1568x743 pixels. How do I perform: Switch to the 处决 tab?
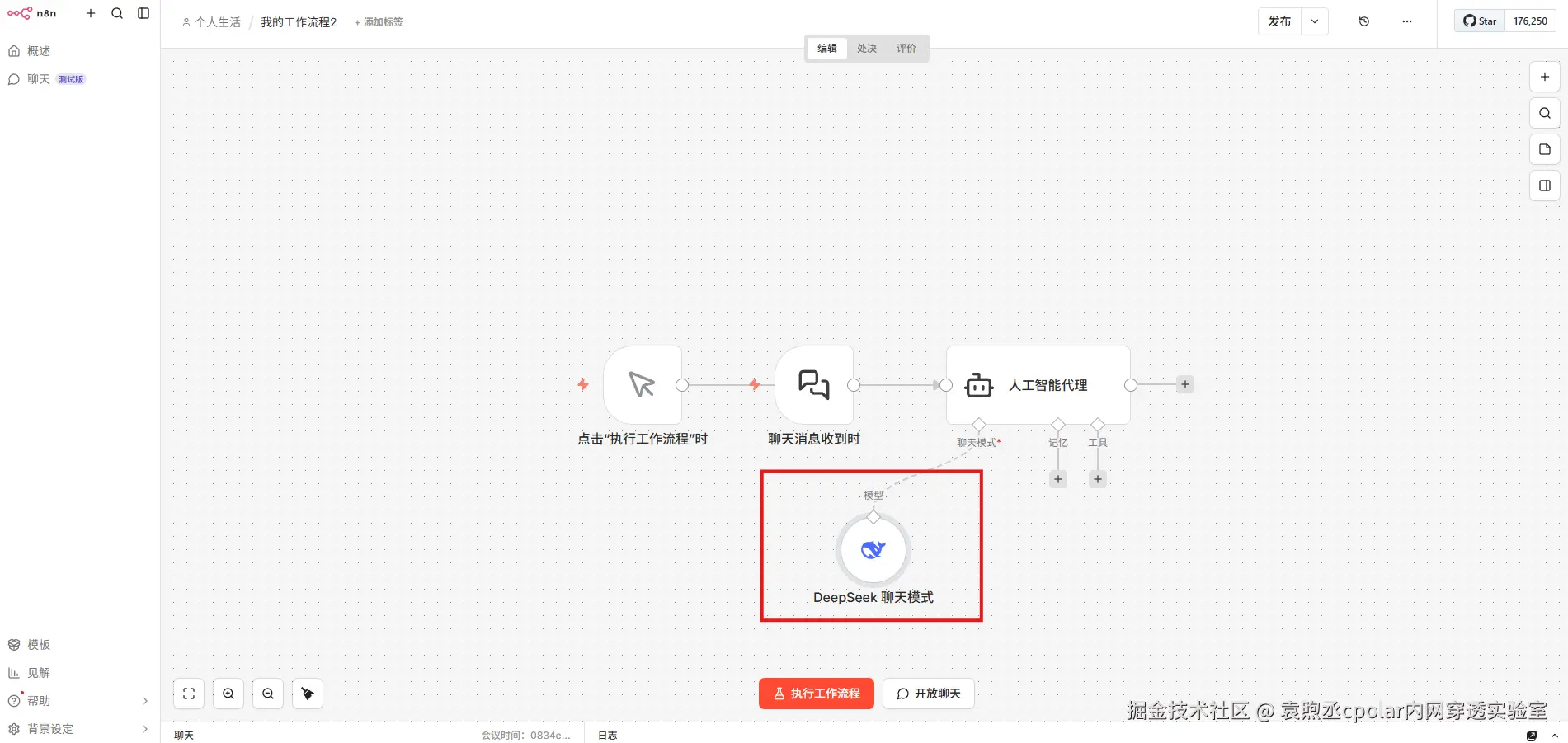click(867, 49)
